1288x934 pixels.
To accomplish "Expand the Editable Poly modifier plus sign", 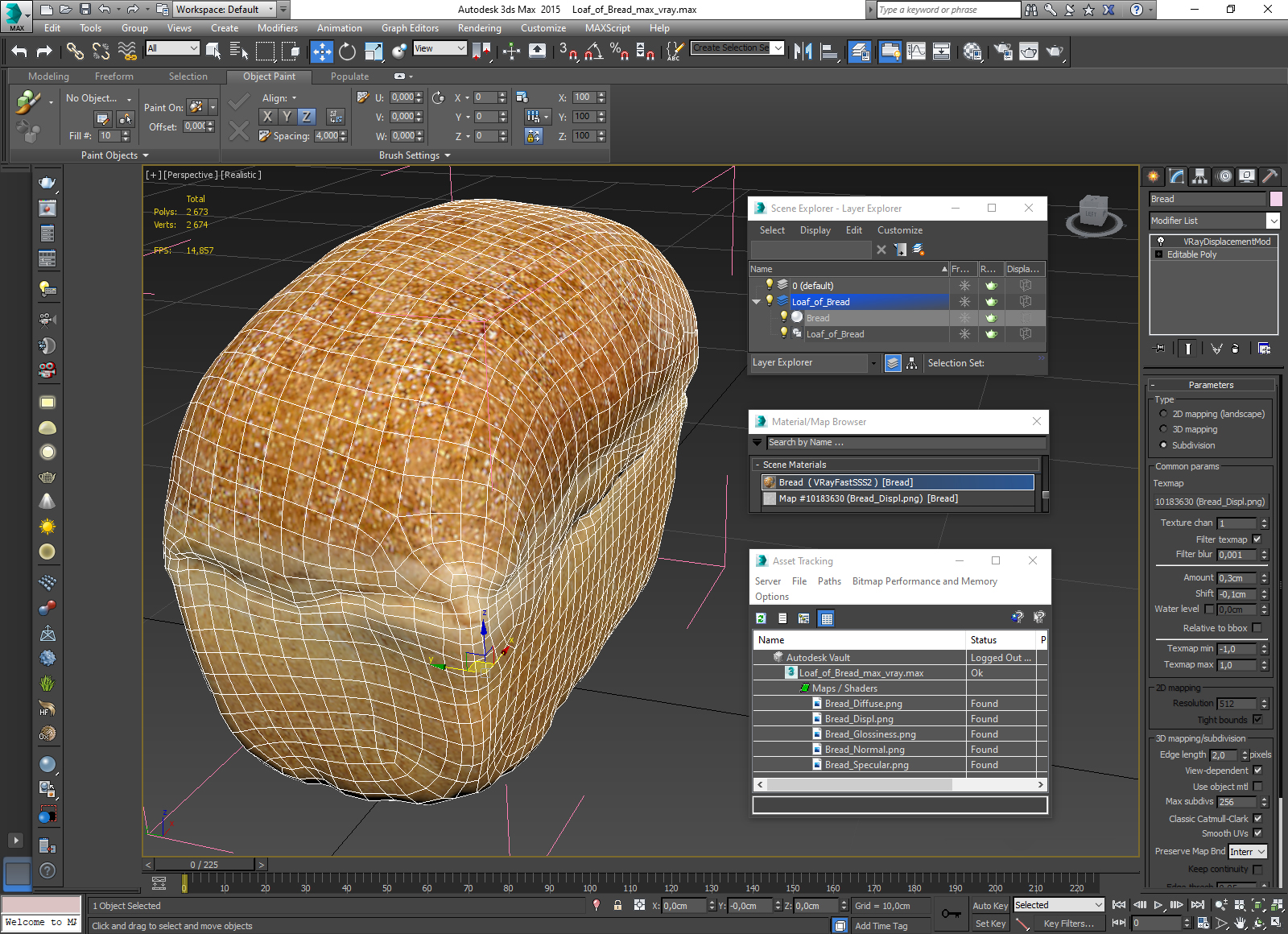I will click(x=1159, y=254).
